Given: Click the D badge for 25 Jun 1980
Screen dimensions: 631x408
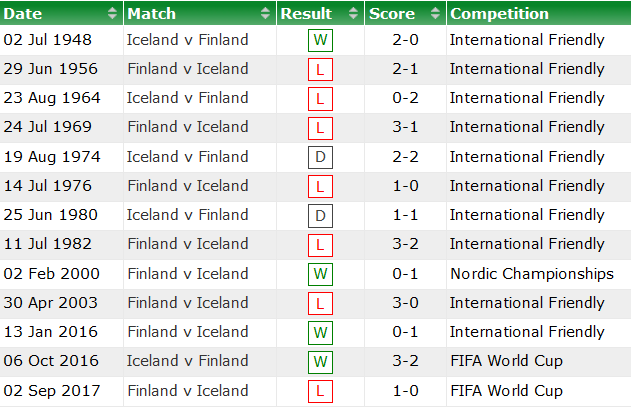Looking at the screenshot, I should pyautogui.click(x=319, y=216).
